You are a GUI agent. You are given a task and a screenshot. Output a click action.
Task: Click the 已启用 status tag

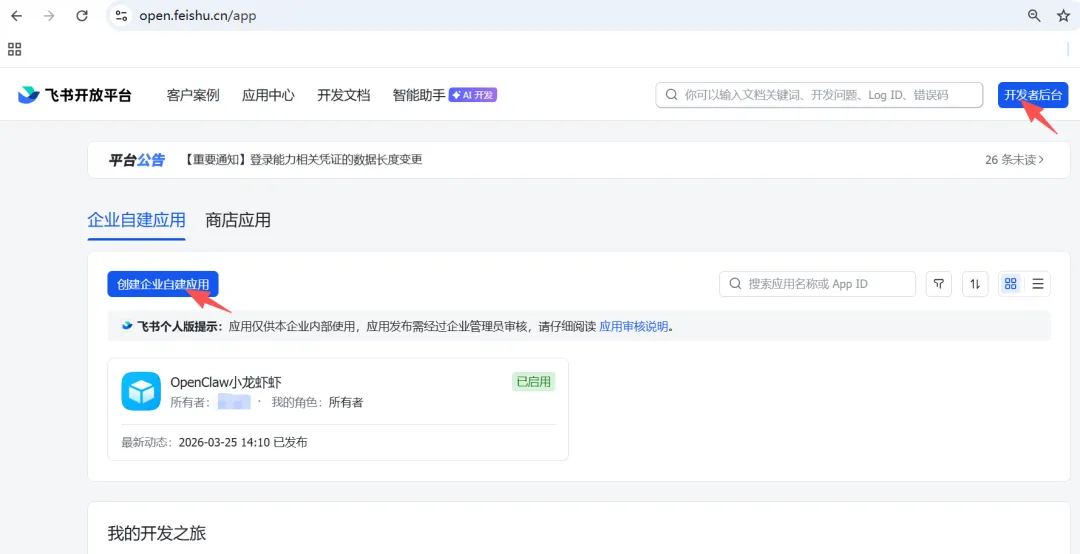click(x=534, y=382)
